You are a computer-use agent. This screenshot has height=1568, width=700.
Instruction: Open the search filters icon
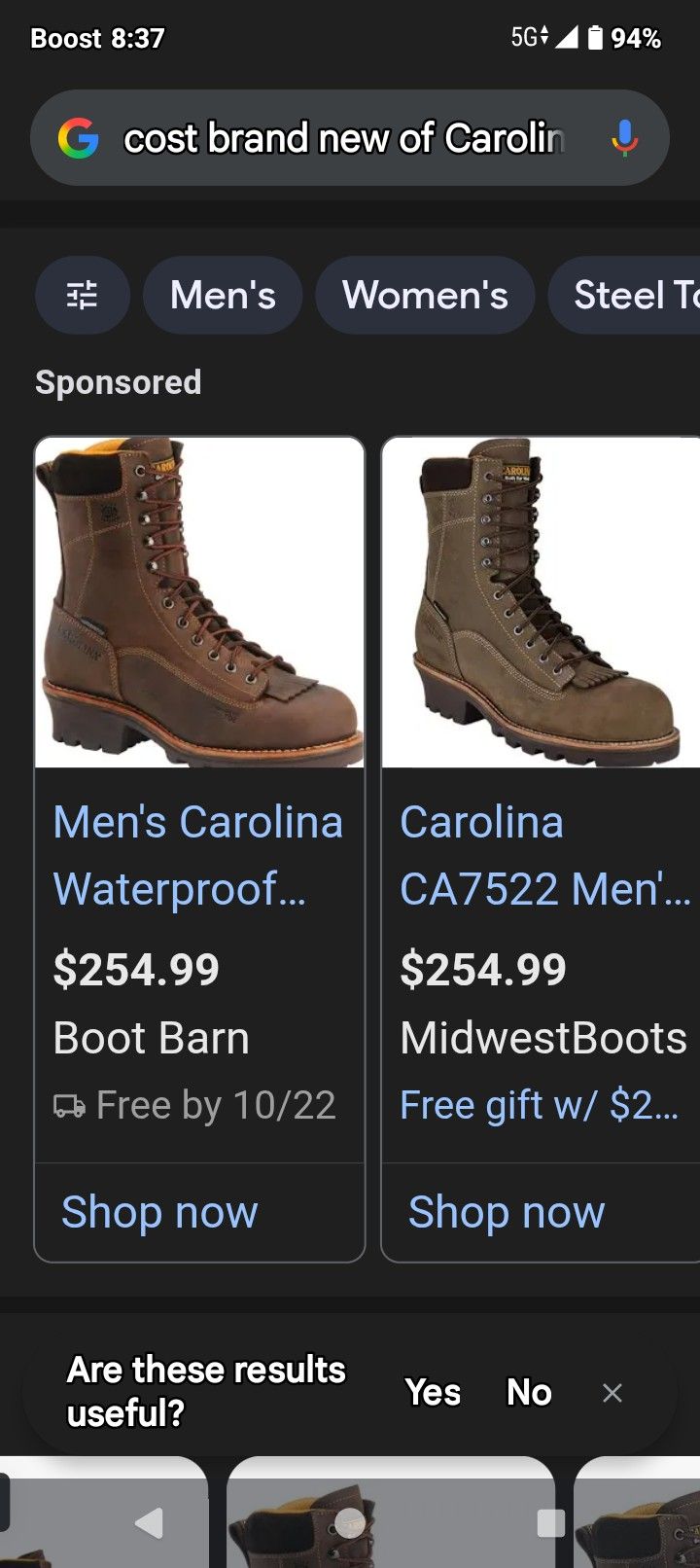coord(83,295)
